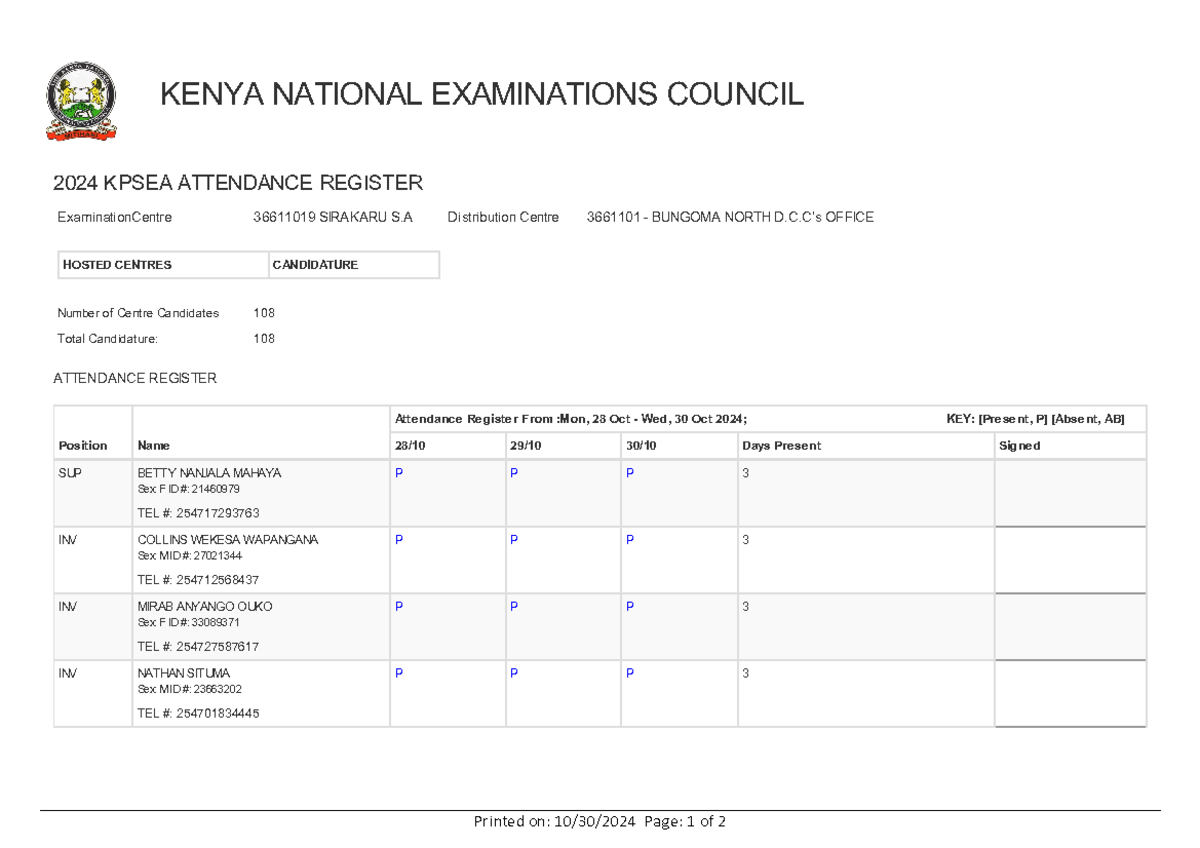Click BETTY NANJALA MAHAYA's Signed cell

click(x=1070, y=493)
